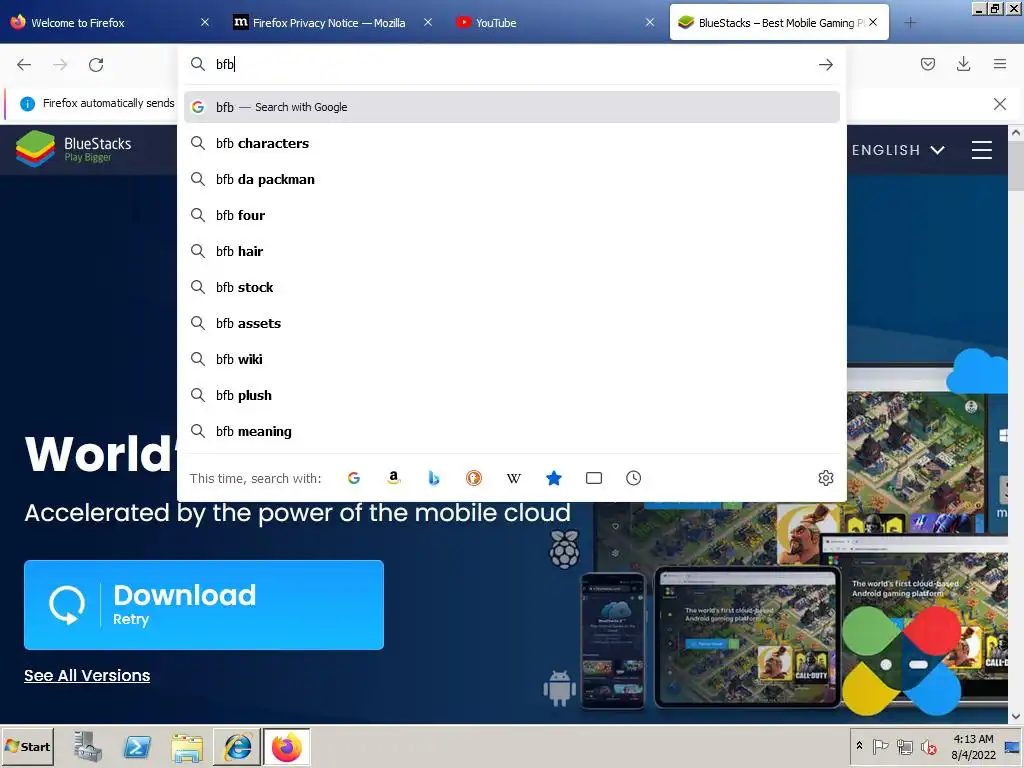Close the YouTube tab
Viewport: 1024px width, 768px height.
coord(650,22)
